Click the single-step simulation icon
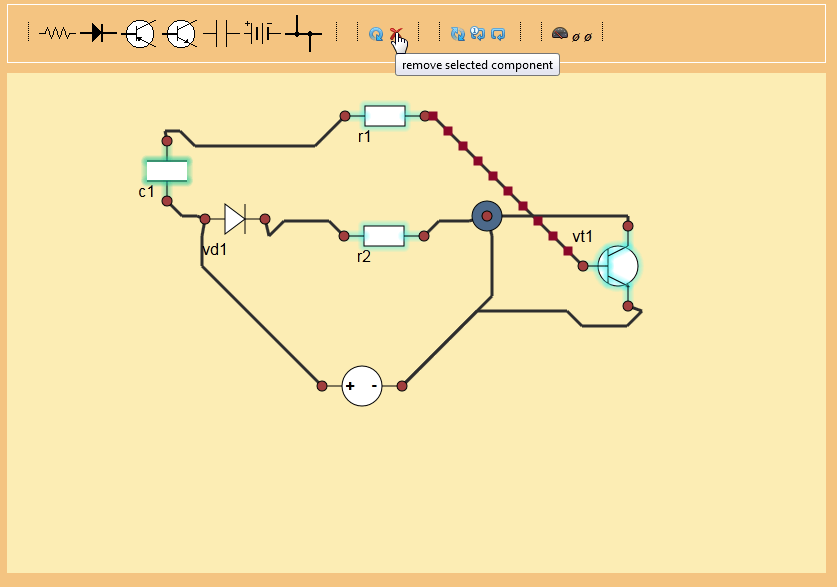Viewport: 837px width, 587px height. tap(477, 34)
